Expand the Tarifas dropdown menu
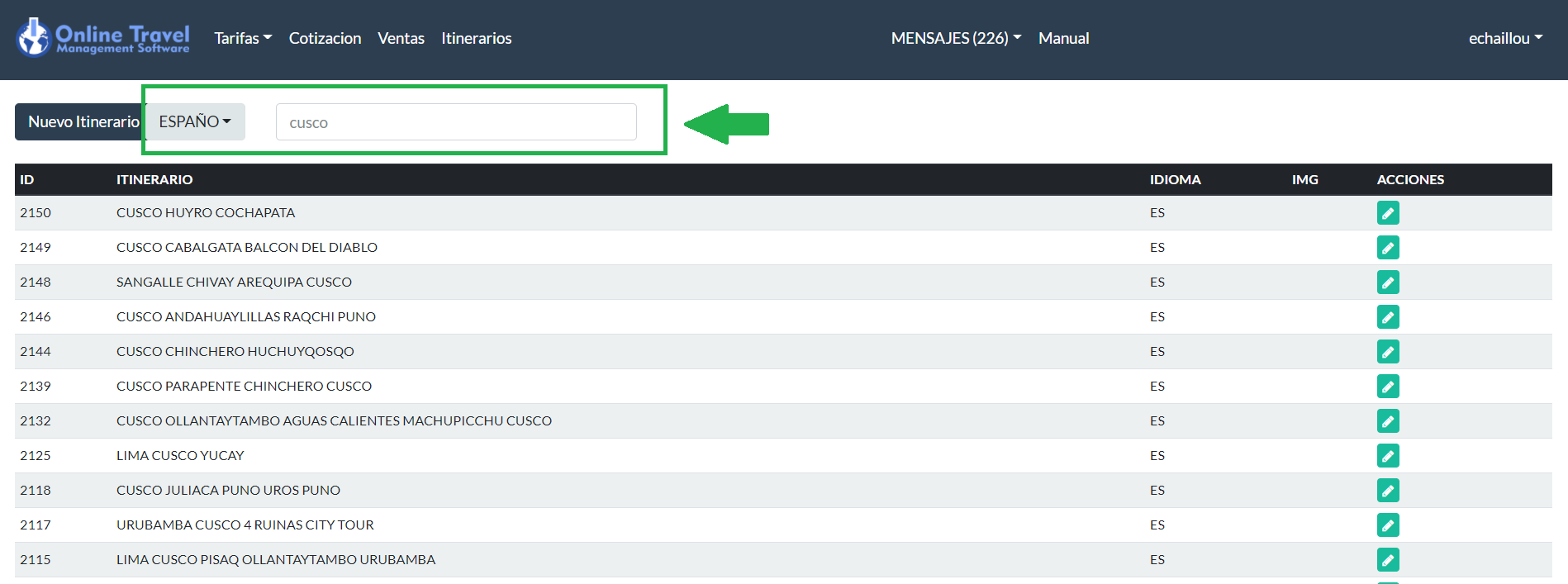This screenshot has height=584, width=1568. [243, 39]
